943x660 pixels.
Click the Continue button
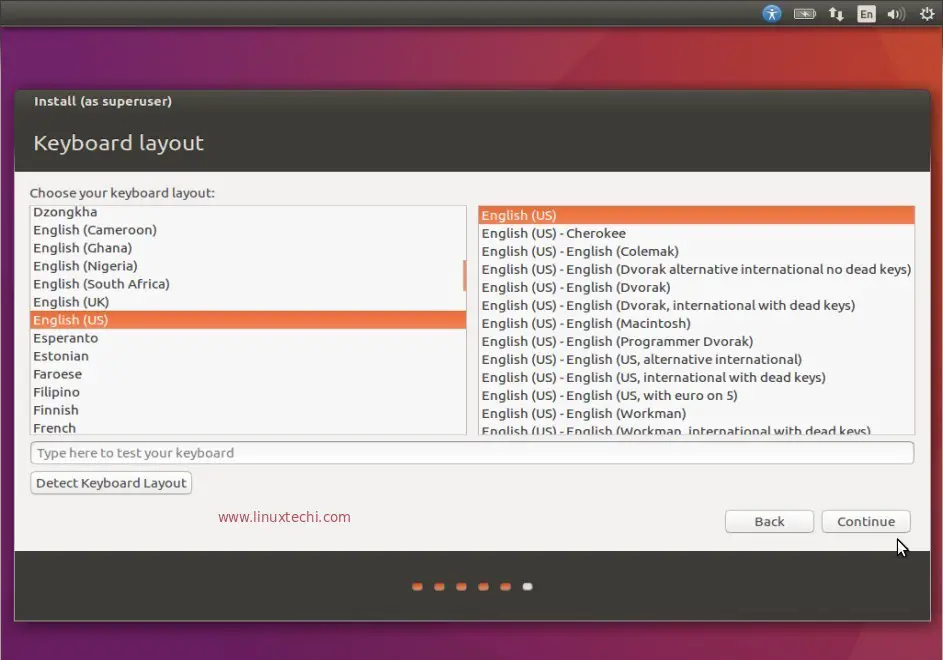tap(866, 521)
